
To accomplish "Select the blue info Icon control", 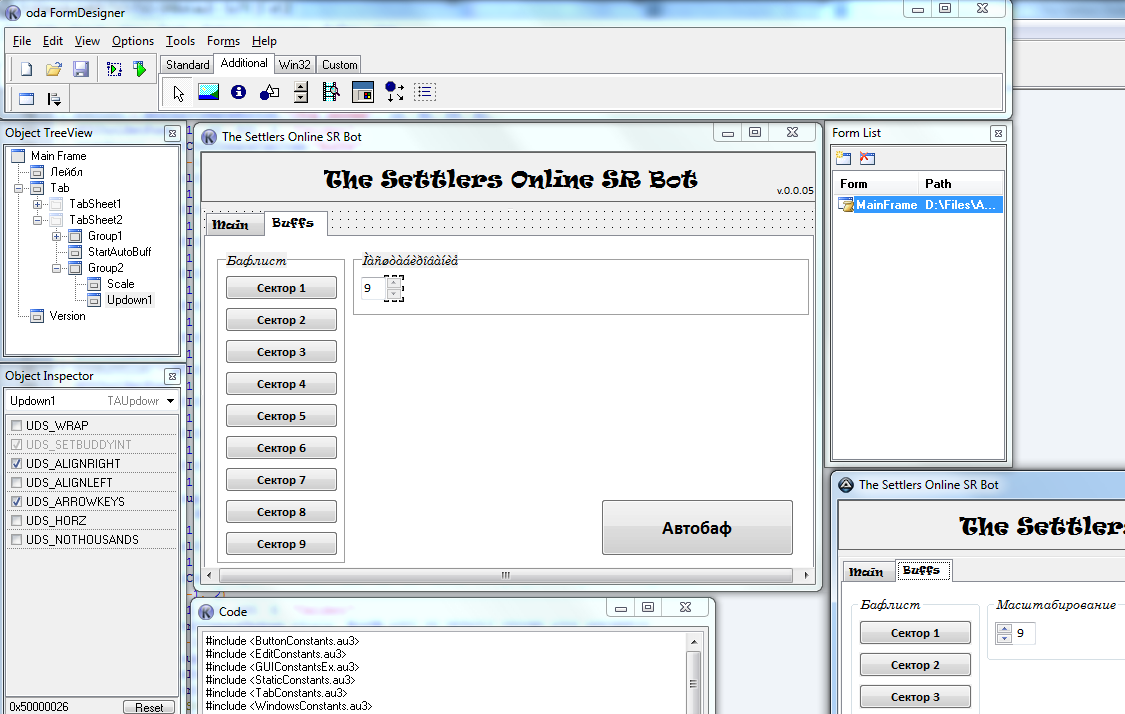I will click(x=239, y=92).
